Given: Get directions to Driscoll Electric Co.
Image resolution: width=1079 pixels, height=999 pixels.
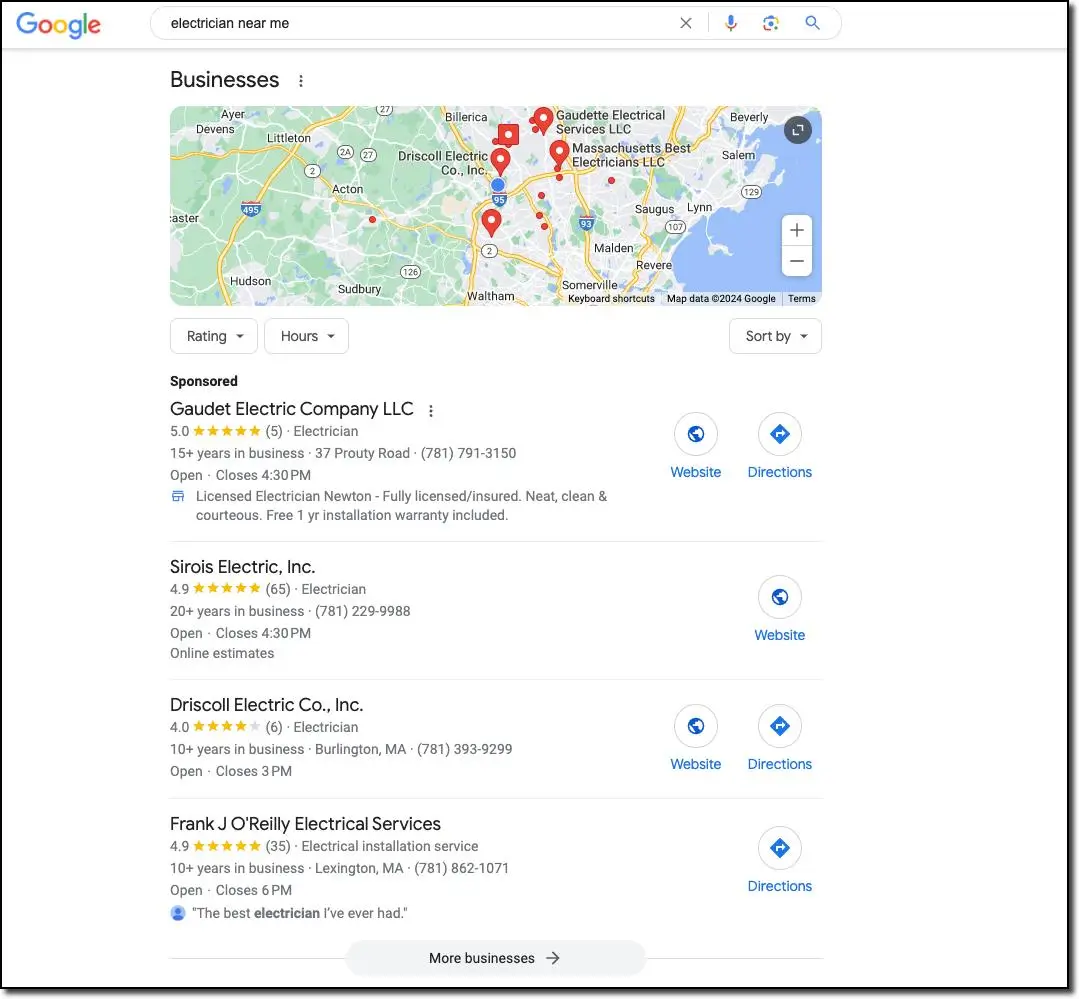Looking at the screenshot, I should click(780, 738).
